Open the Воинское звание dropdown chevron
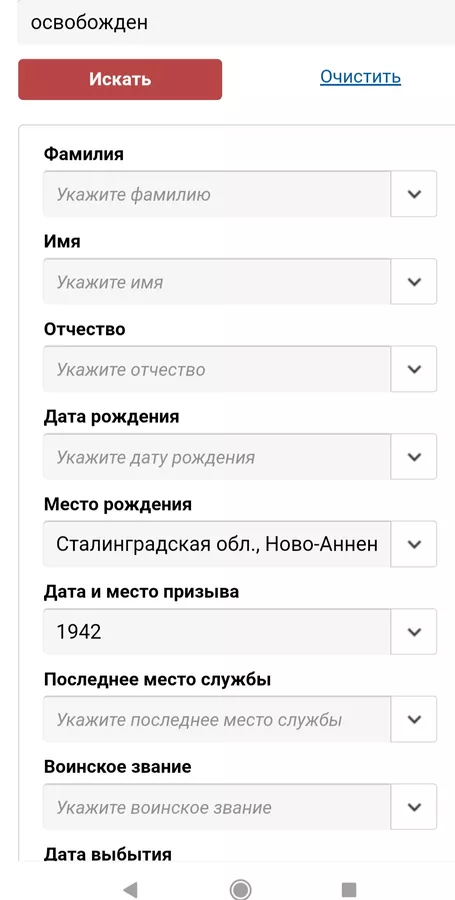Image resolution: width=455 pixels, height=900 pixels. point(414,807)
